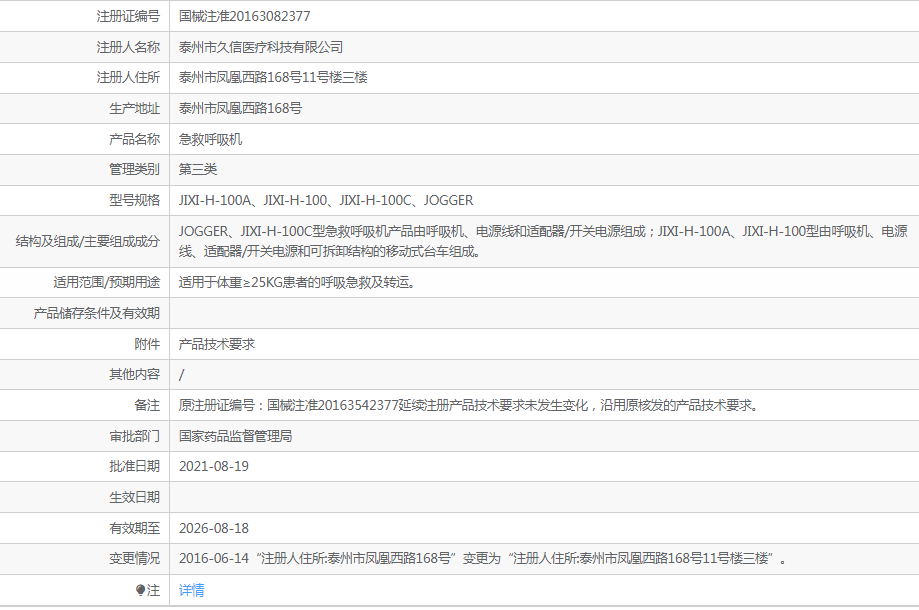Click the 管理类别 label
Image resolution: width=919 pixels, height=610 pixels.
click(x=134, y=169)
